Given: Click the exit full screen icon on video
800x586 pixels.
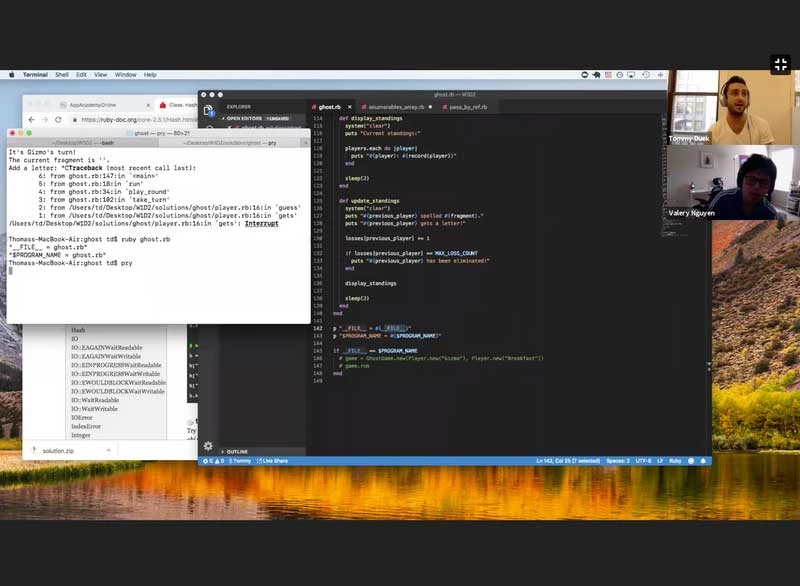Looking at the screenshot, I should point(781,64).
